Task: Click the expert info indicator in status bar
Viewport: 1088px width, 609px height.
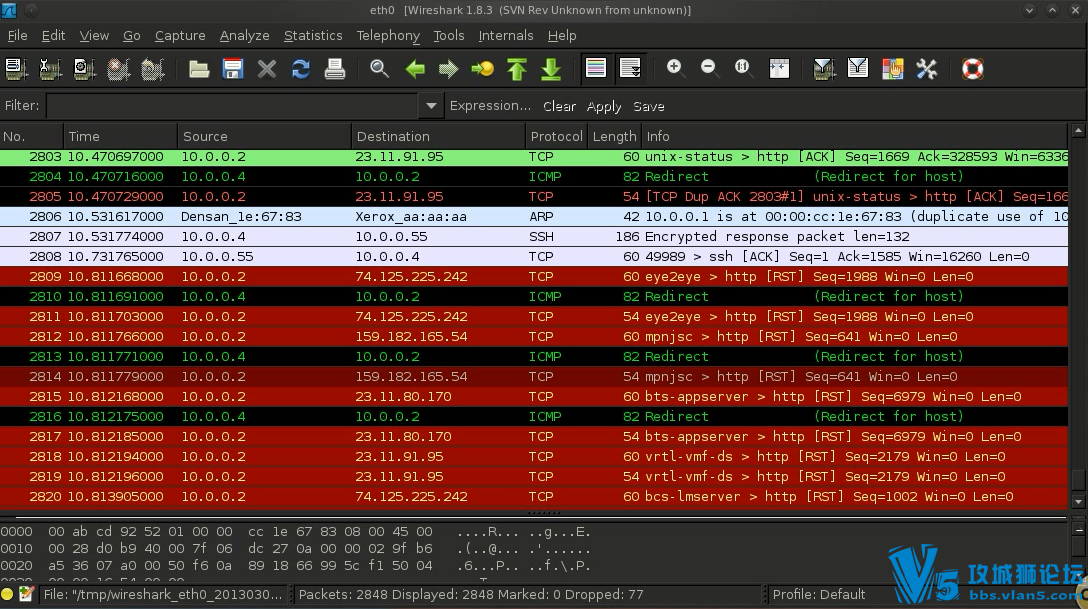Action: pyautogui.click(x=8, y=594)
